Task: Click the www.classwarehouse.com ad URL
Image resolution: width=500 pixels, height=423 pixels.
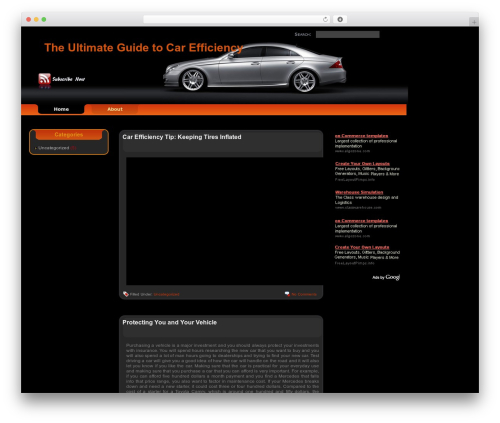Action: point(358,208)
